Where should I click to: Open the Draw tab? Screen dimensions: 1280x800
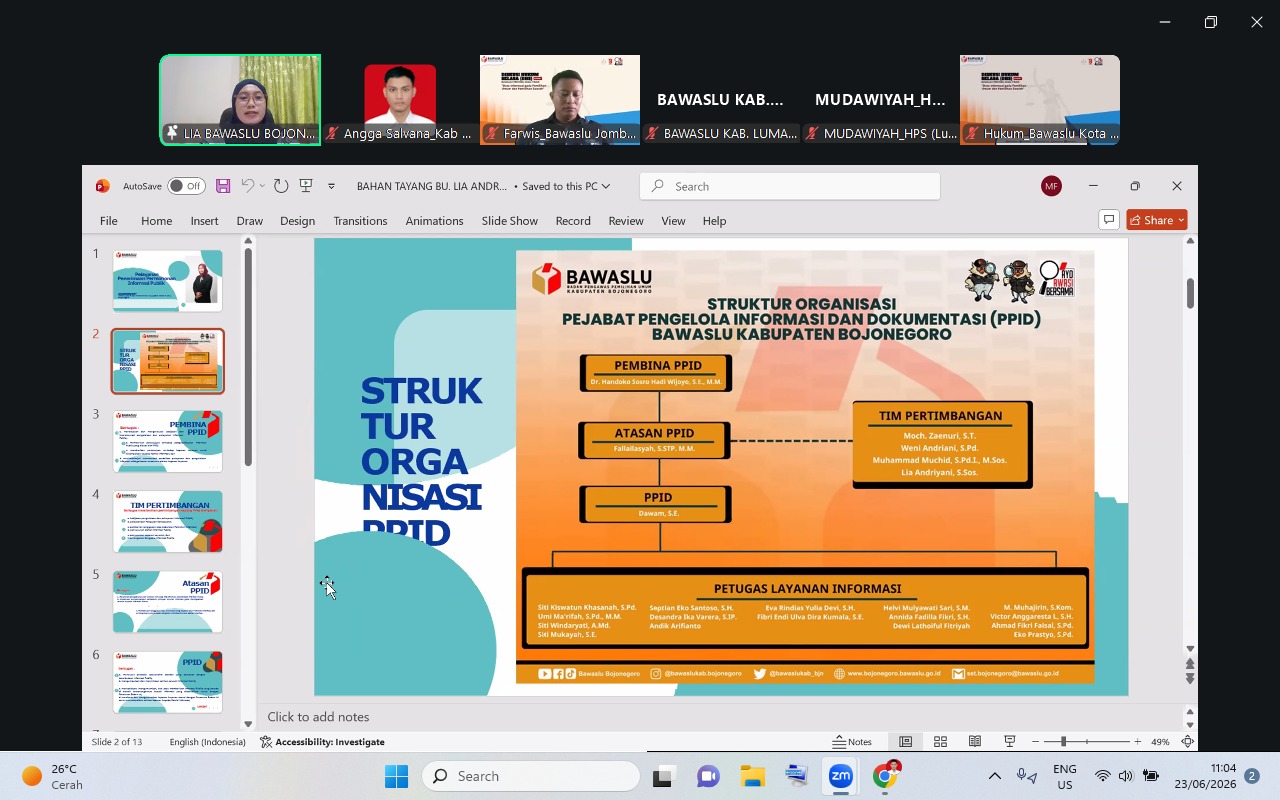249,221
